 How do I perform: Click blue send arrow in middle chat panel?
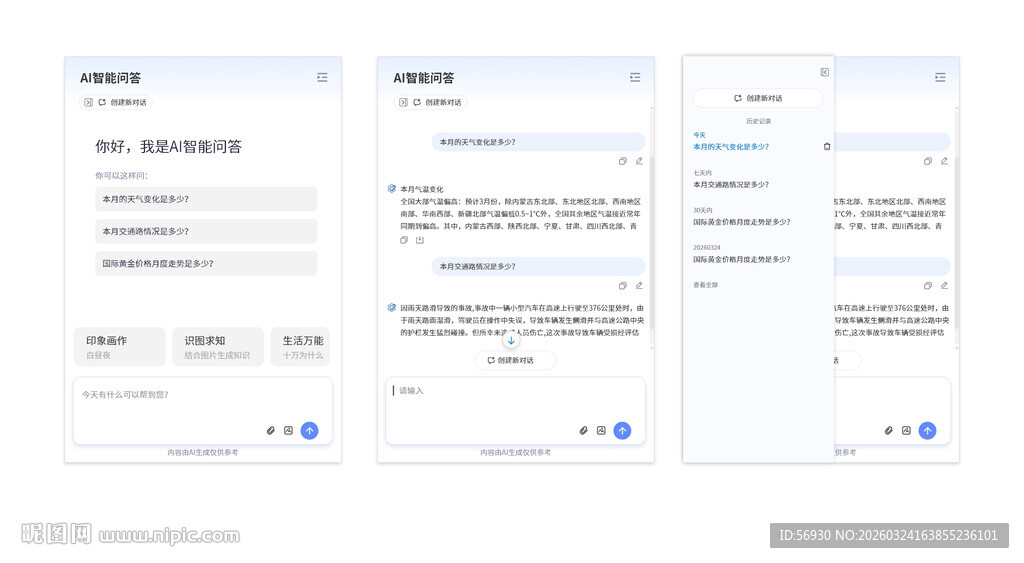click(x=622, y=431)
